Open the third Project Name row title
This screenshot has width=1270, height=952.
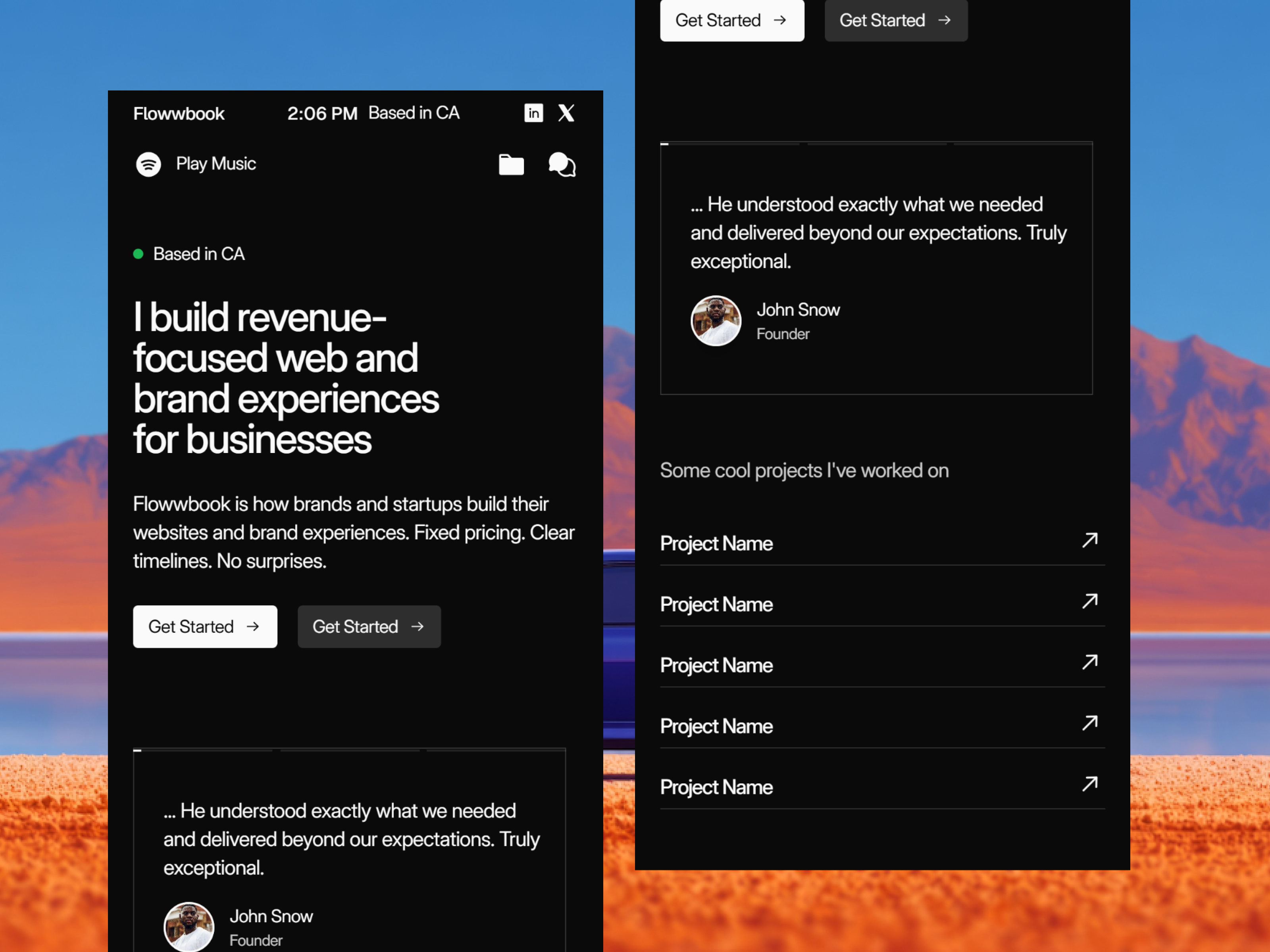[x=716, y=665]
